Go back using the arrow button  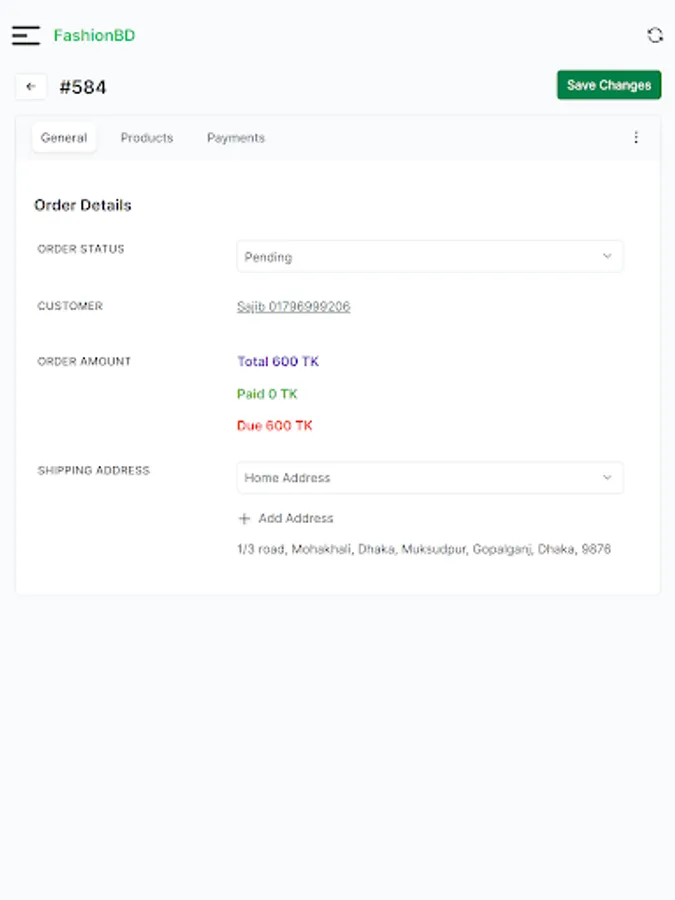[31, 87]
